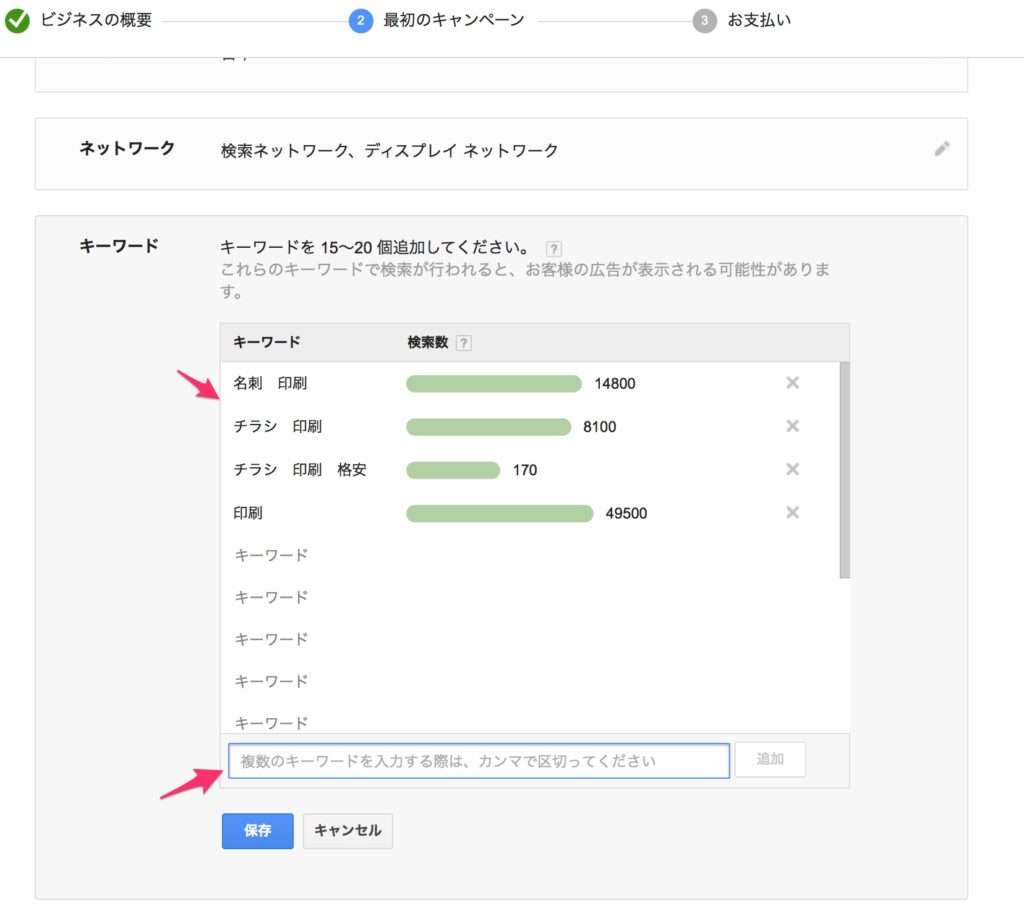Select step 2 最初のキャンペーン
Image resolution: width=1024 pixels, height=911 pixels.
[x=361, y=21]
